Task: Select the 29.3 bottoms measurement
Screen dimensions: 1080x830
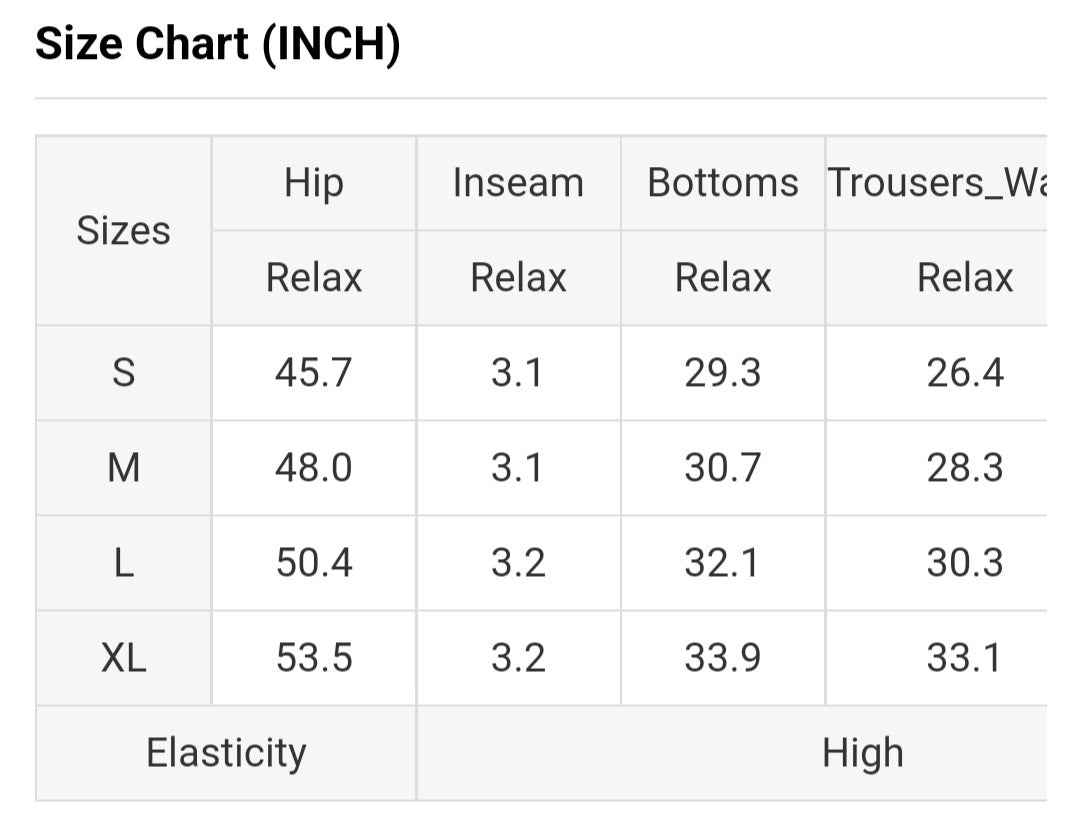Action: coord(723,373)
